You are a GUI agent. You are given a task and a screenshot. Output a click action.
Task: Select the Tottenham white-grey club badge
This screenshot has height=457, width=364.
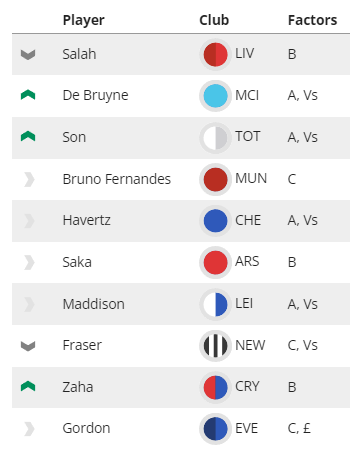215,137
